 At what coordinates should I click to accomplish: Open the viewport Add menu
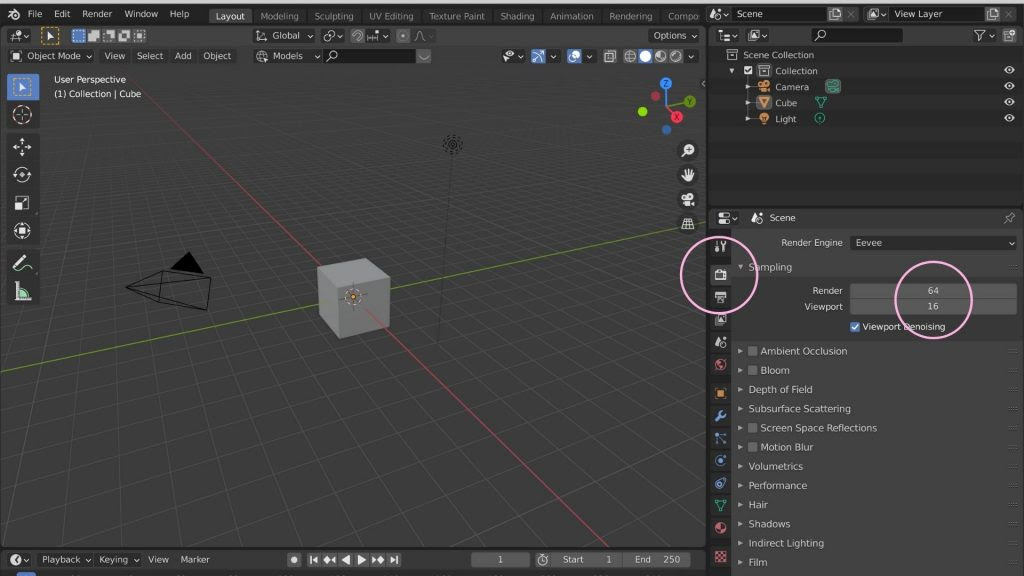coord(183,56)
